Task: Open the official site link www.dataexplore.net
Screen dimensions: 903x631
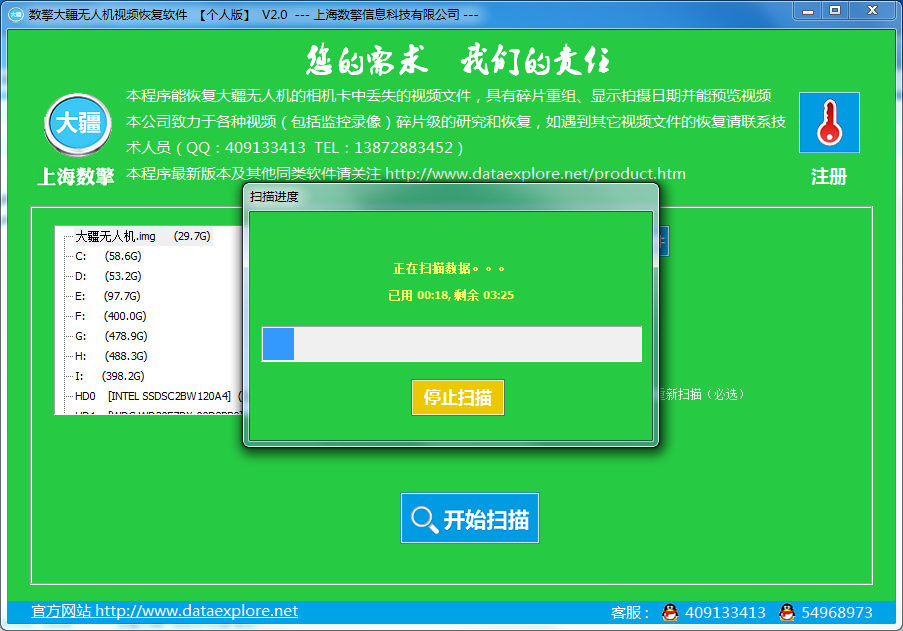Action: pyautogui.click(x=164, y=611)
